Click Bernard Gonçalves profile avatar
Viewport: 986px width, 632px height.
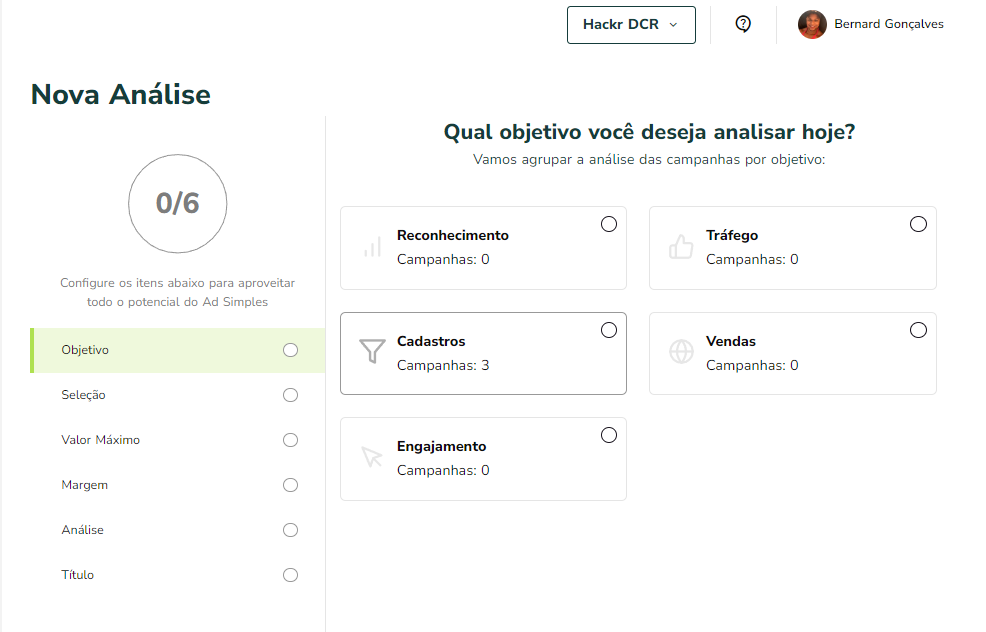(812, 25)
